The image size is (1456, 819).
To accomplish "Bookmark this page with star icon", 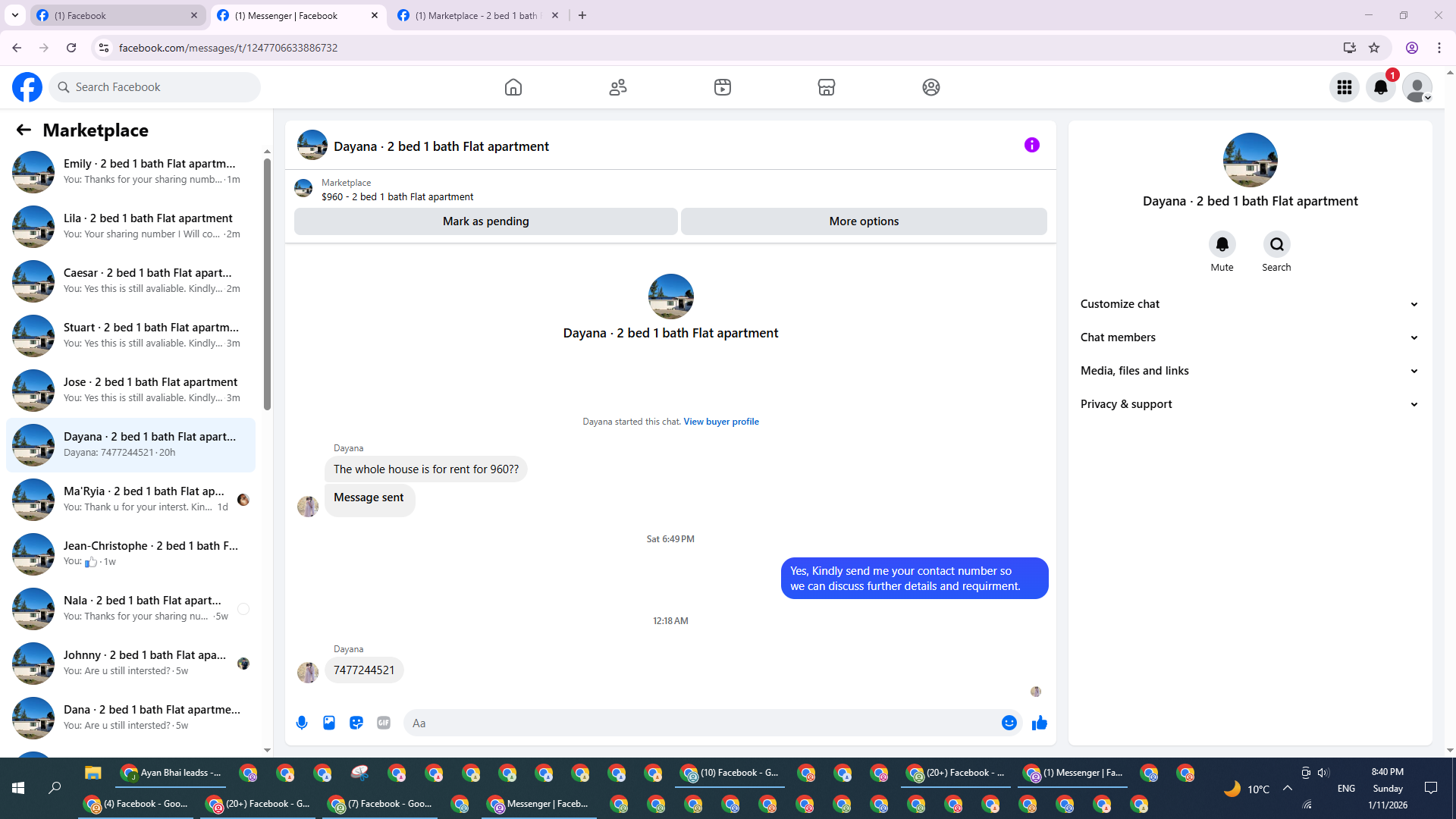I will [x=1374, y=48].
